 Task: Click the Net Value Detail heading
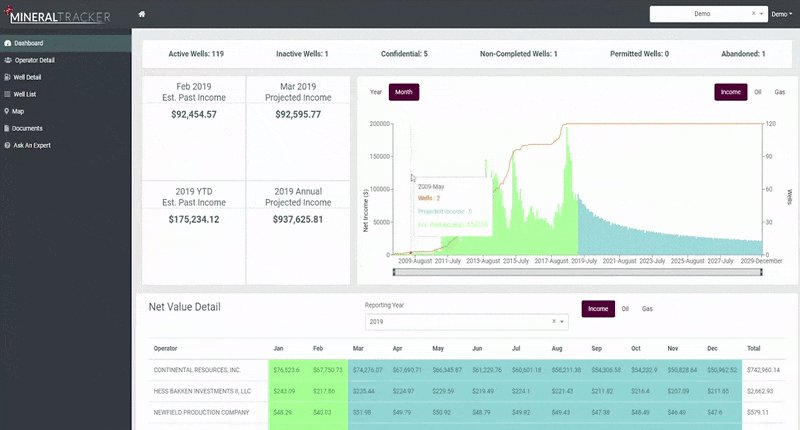click(185, 307)
